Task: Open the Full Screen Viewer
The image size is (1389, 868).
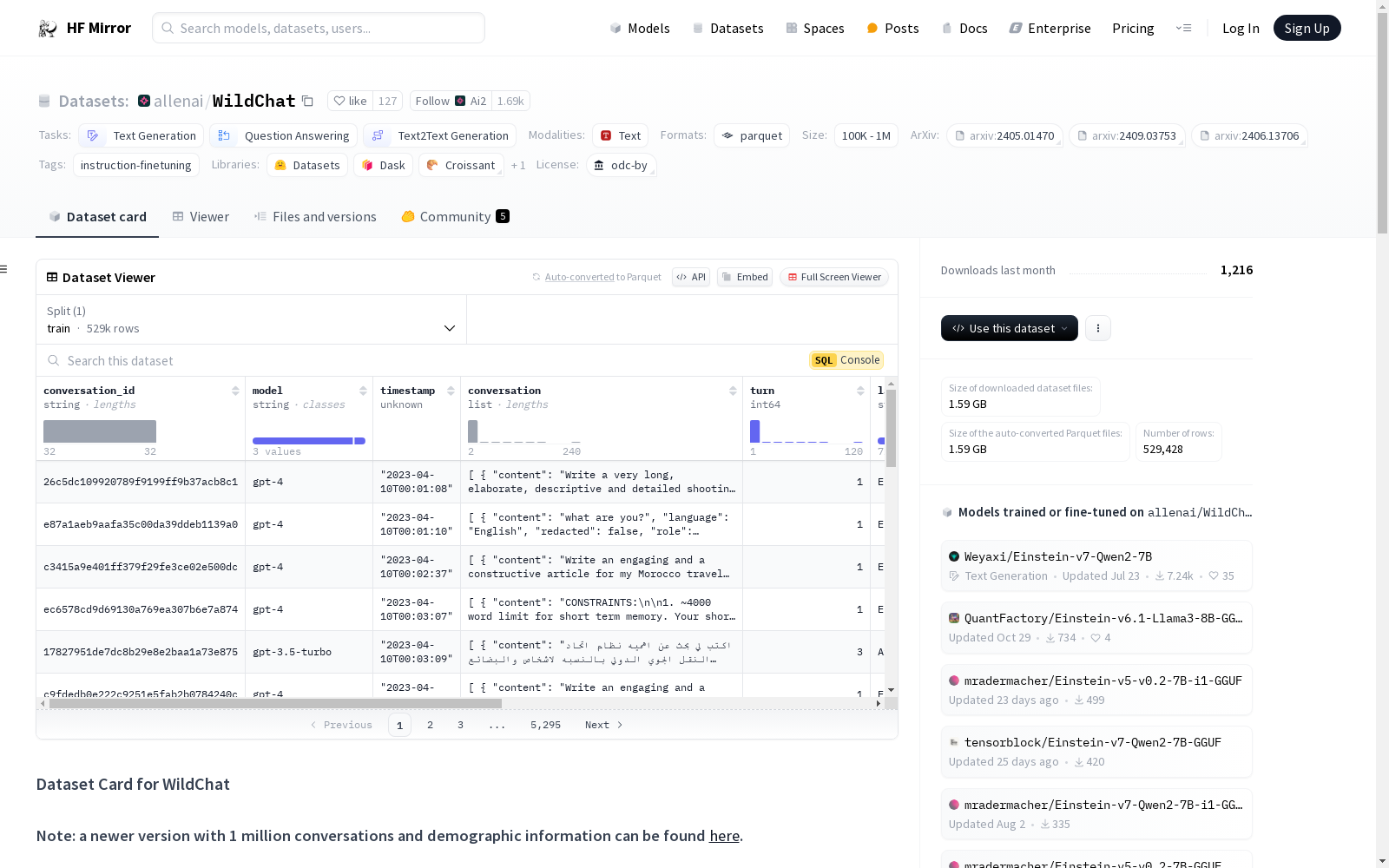Action: tap(834, 277)
